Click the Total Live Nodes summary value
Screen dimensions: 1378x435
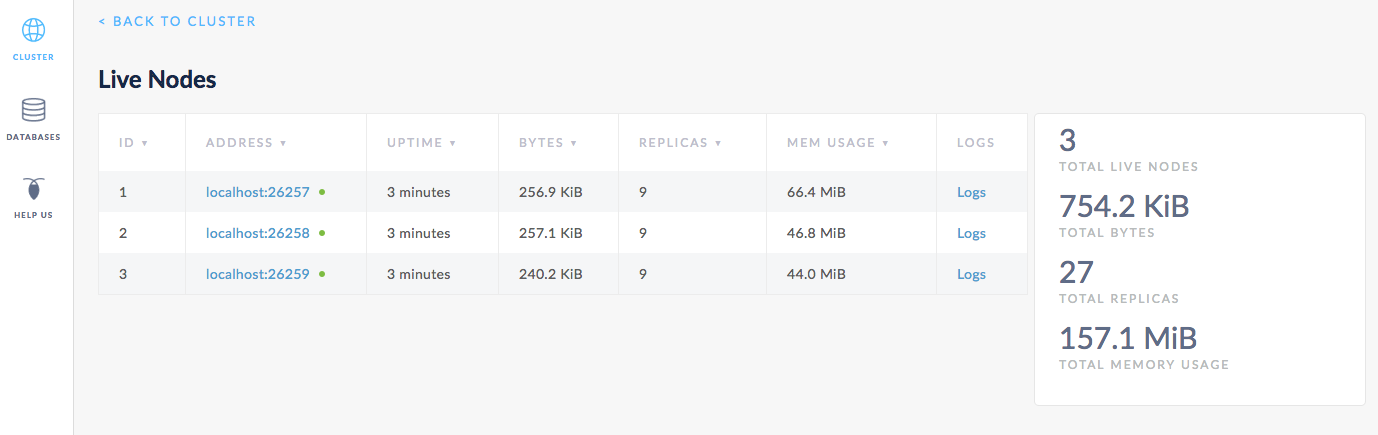point(1067,141)
